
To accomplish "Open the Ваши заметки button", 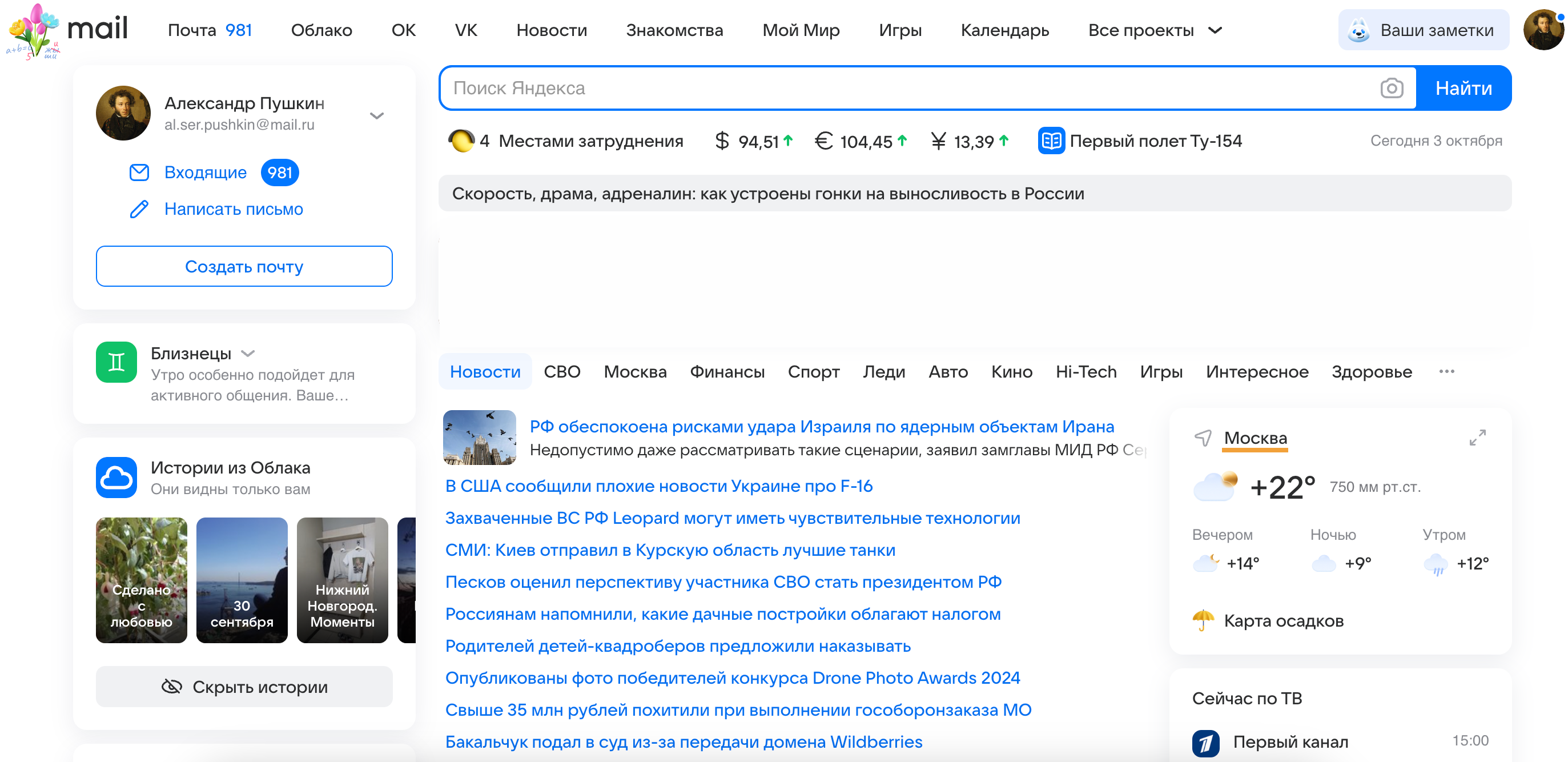I will [1424, 30].
